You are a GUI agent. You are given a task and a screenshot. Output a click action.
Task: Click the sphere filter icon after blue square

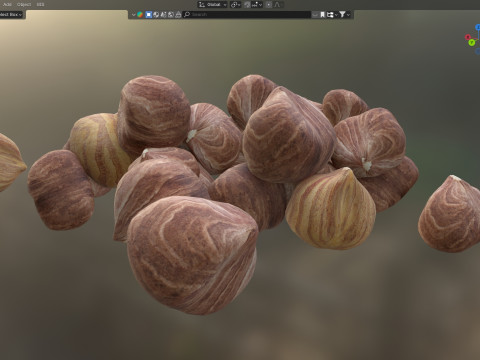click(156, 15)
